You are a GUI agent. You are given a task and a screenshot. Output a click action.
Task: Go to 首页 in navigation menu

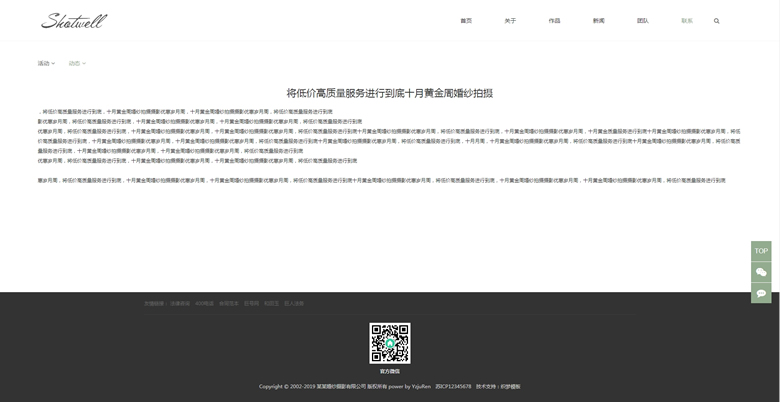pos(466,21)
